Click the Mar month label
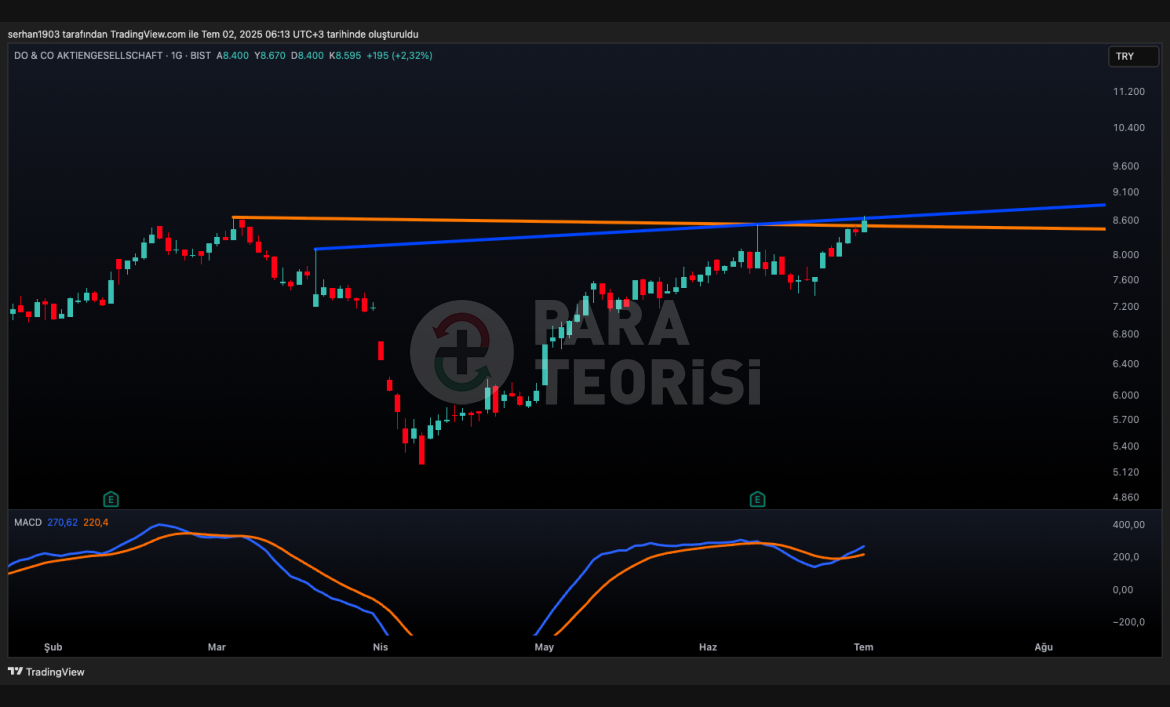The width and height of the screenshot is (1170, 707). 216,647
